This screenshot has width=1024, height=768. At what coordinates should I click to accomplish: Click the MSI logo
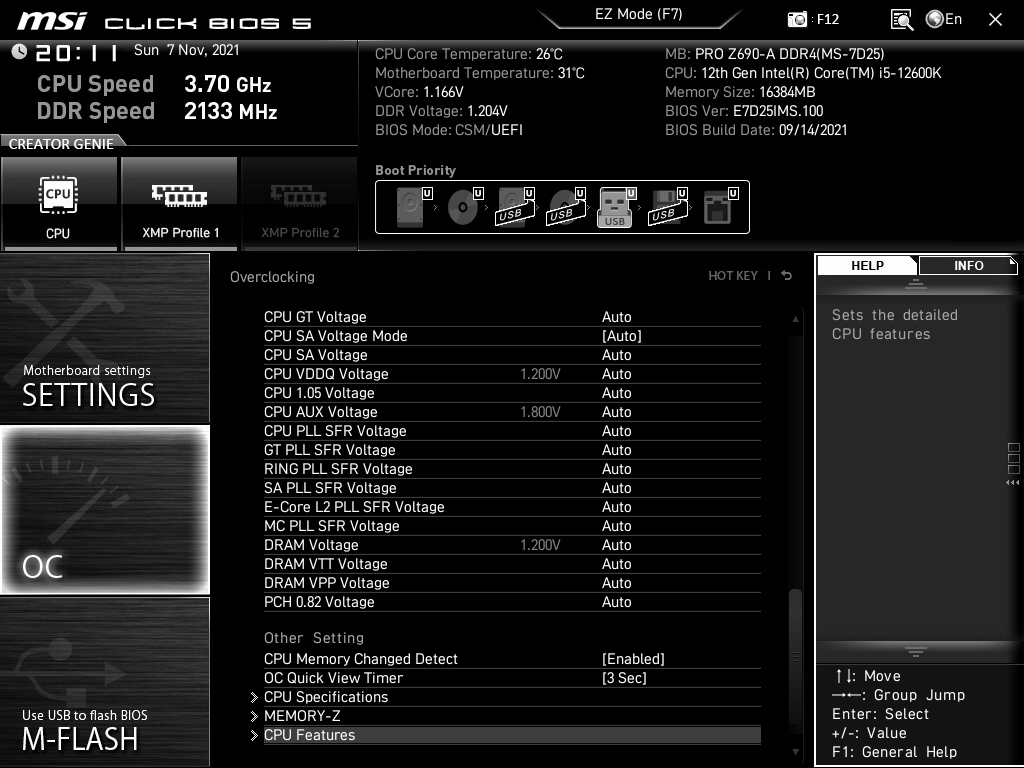click(52, 21)
